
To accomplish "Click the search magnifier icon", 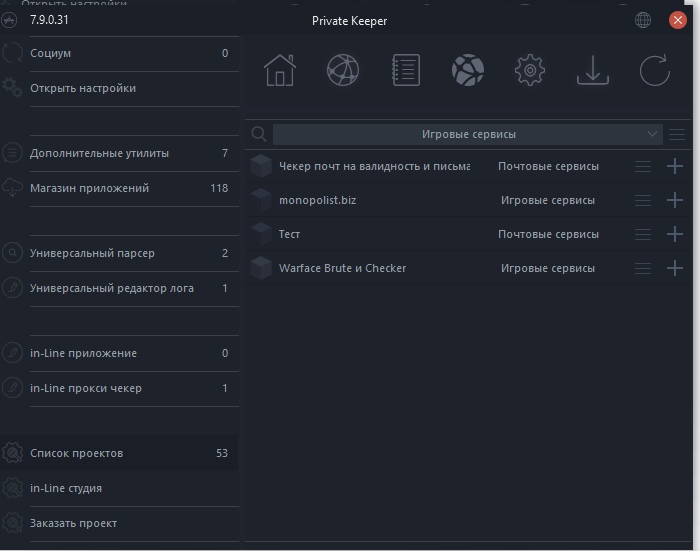I will (259, 134).
